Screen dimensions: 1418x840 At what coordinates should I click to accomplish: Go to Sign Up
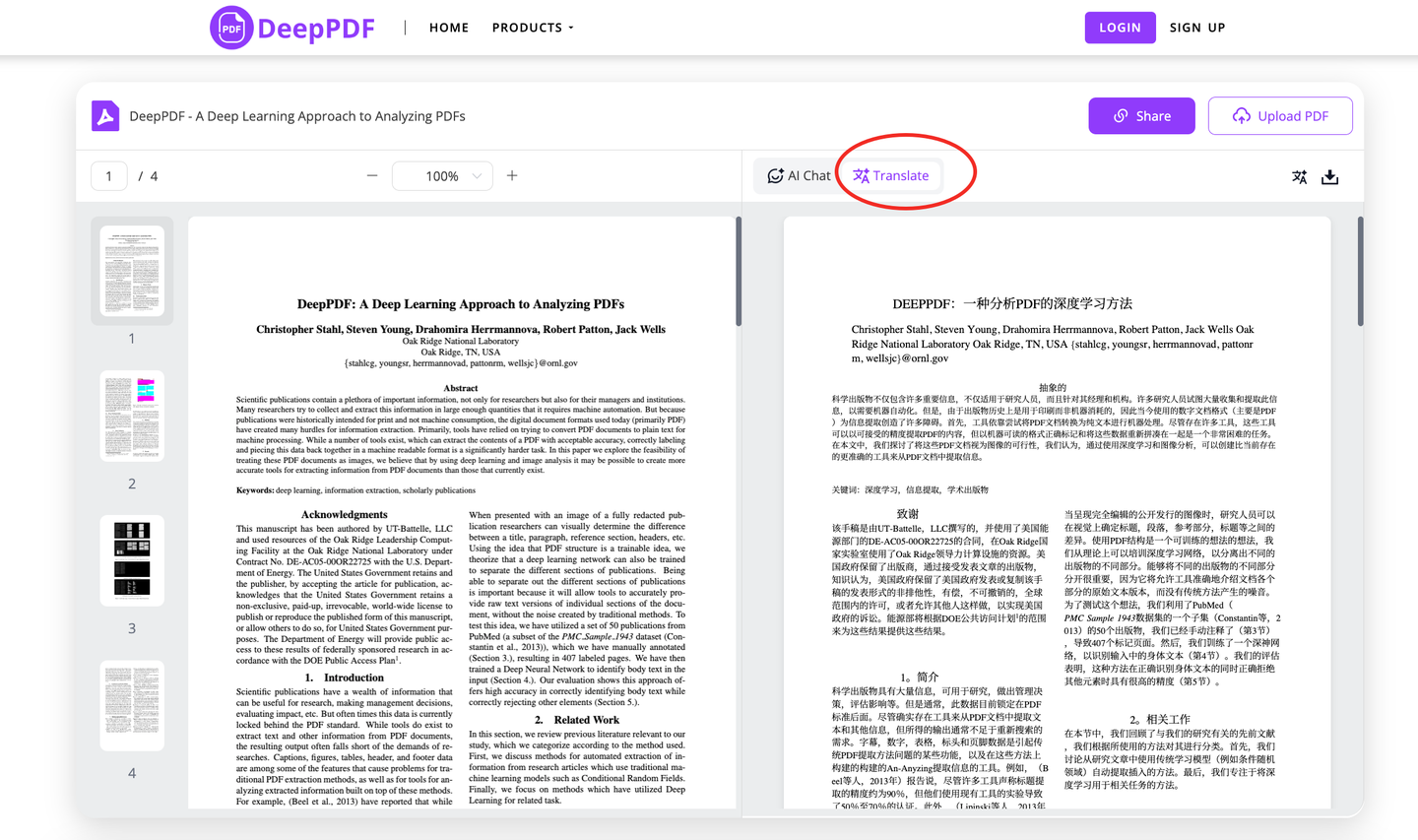(x=1197, y=27)
